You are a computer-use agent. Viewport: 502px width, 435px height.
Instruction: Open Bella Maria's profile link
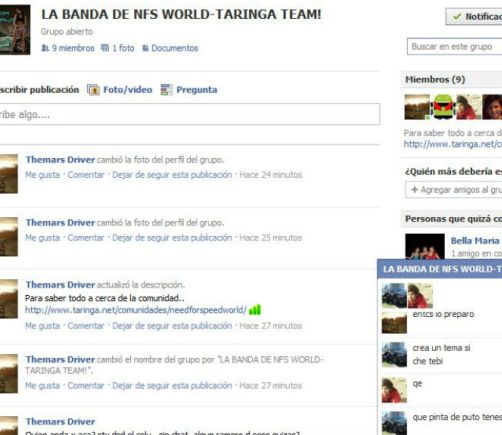(475, 241)
